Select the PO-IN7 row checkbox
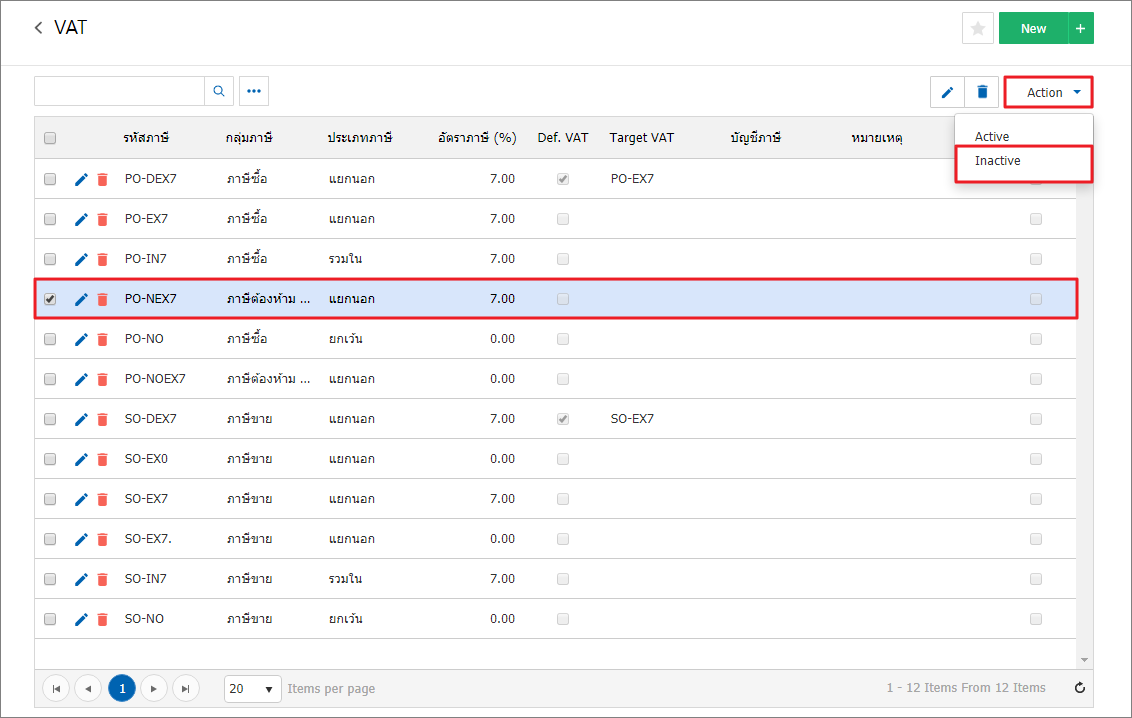 (x=50, y=259)
